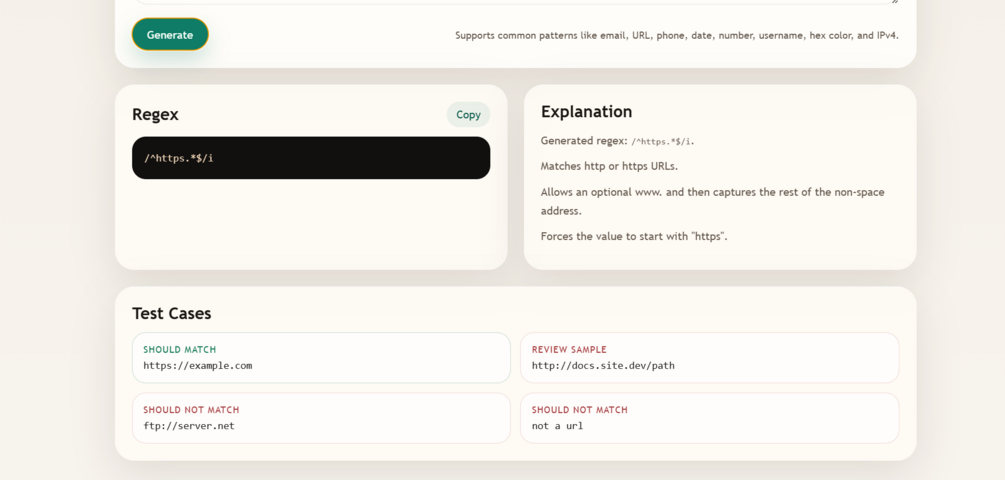Click the Test Cases heading

tap(171, 313)
